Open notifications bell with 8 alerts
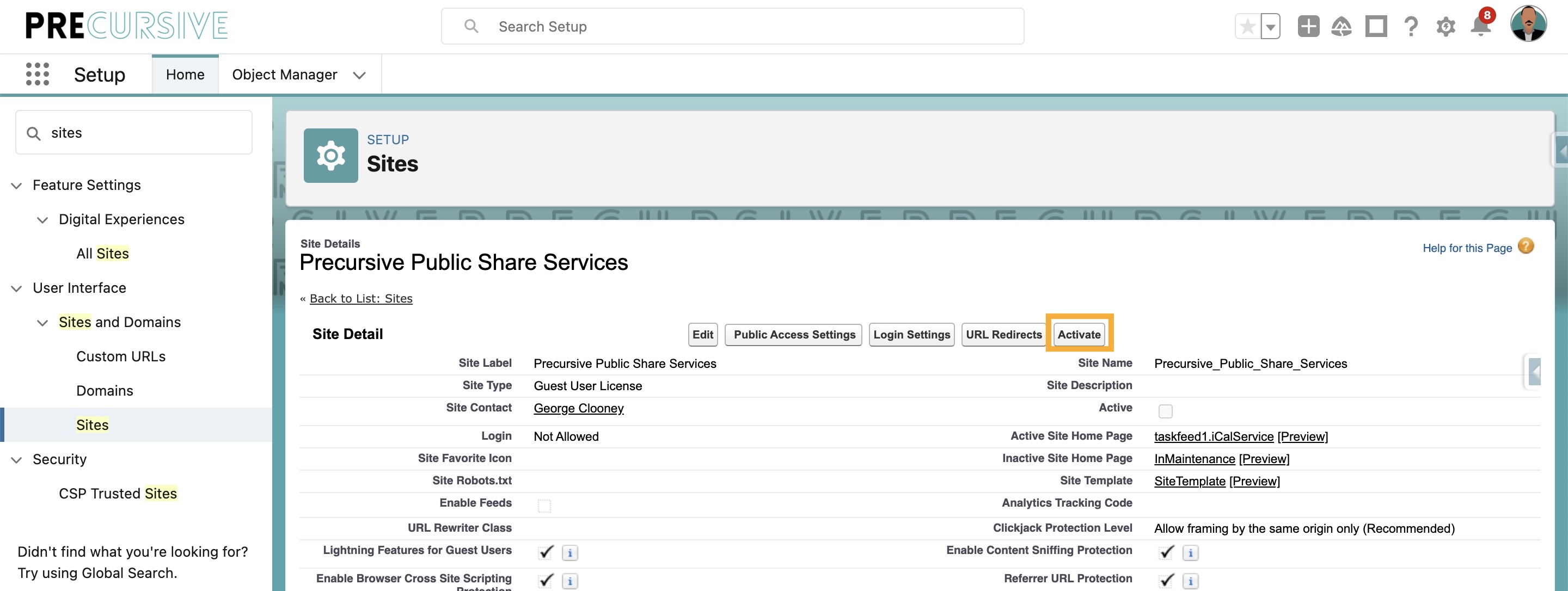The width and height of the screenshot is (1568, 591). coord(1480,26)
